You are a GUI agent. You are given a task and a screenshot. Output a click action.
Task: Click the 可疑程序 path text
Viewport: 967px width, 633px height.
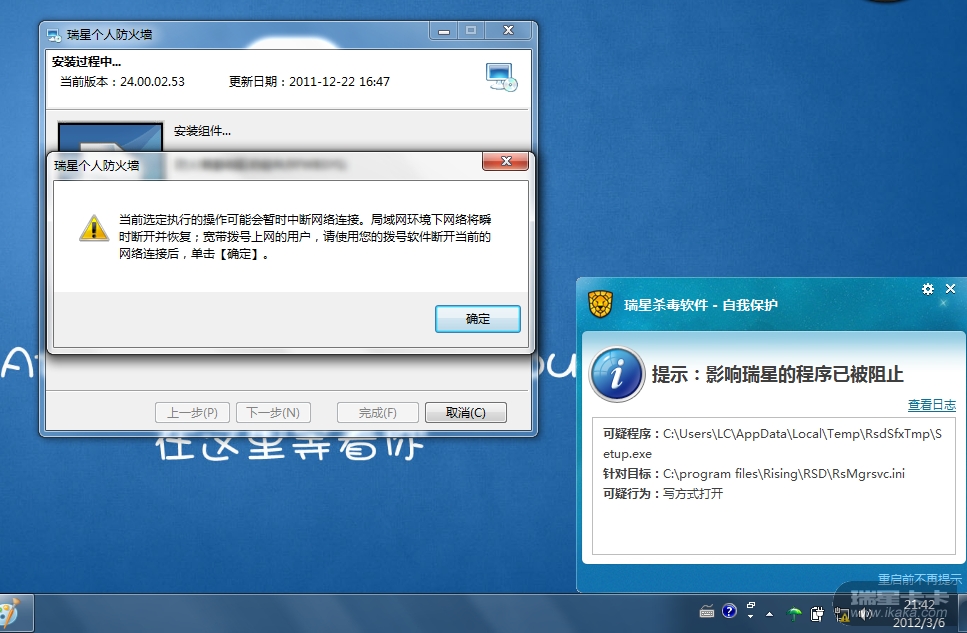click(x=772, y=444)
